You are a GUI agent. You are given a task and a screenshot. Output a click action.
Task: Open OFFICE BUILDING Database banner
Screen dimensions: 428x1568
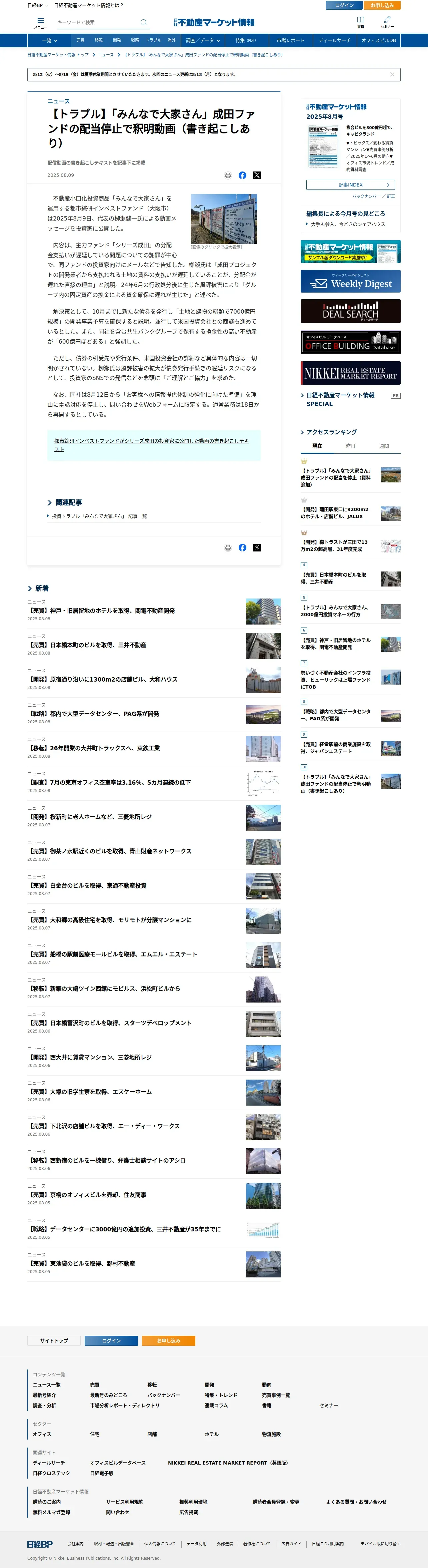(x=350, y=342)
